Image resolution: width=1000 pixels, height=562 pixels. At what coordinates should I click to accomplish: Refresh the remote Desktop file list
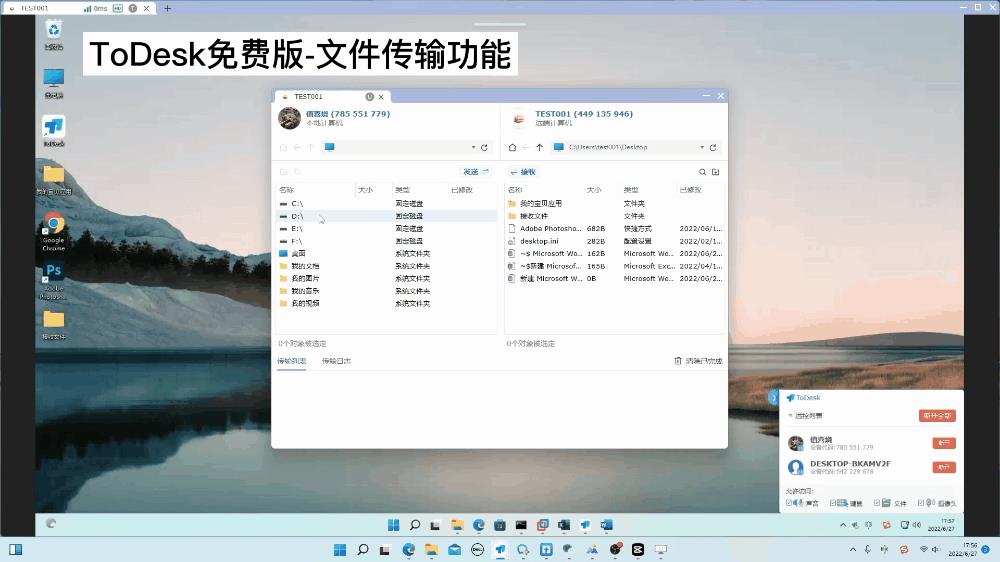pos(713,147)
